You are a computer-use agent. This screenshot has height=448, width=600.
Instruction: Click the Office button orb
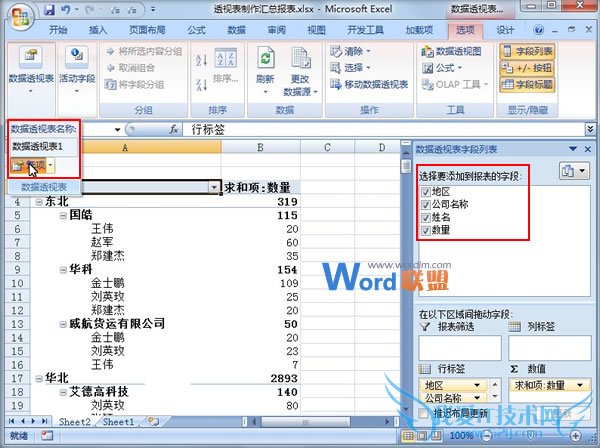tap(20, 16)
